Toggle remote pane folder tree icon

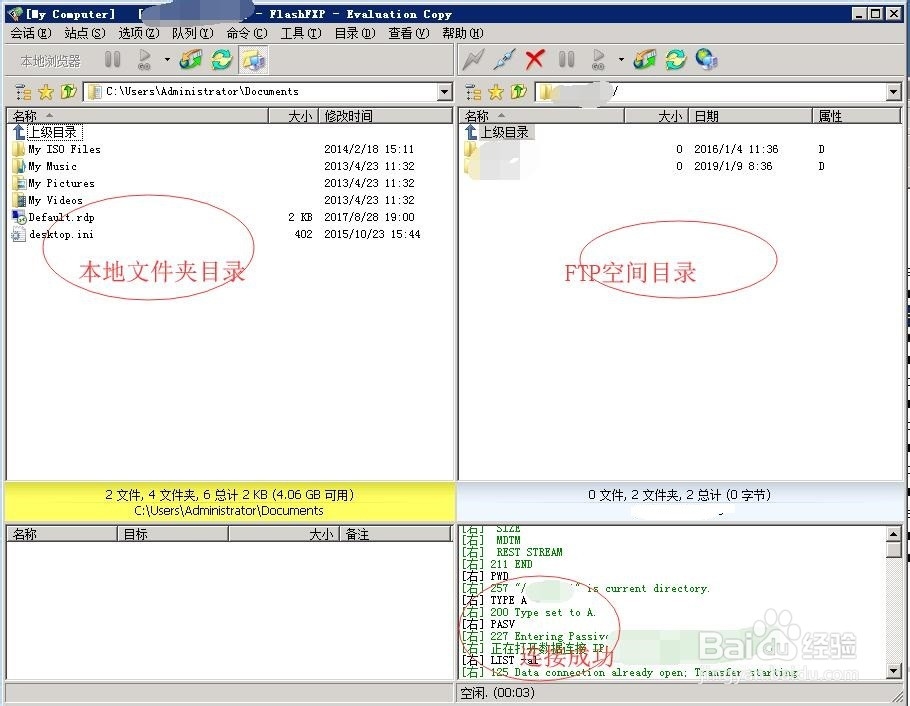click(473, 92)
